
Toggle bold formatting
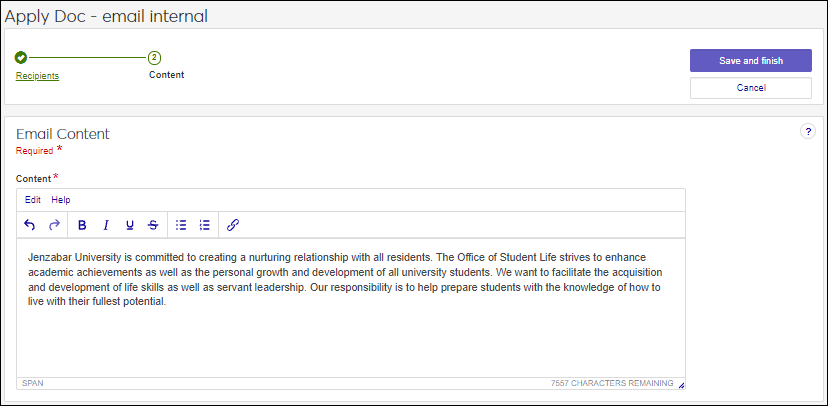click(82, 225)
